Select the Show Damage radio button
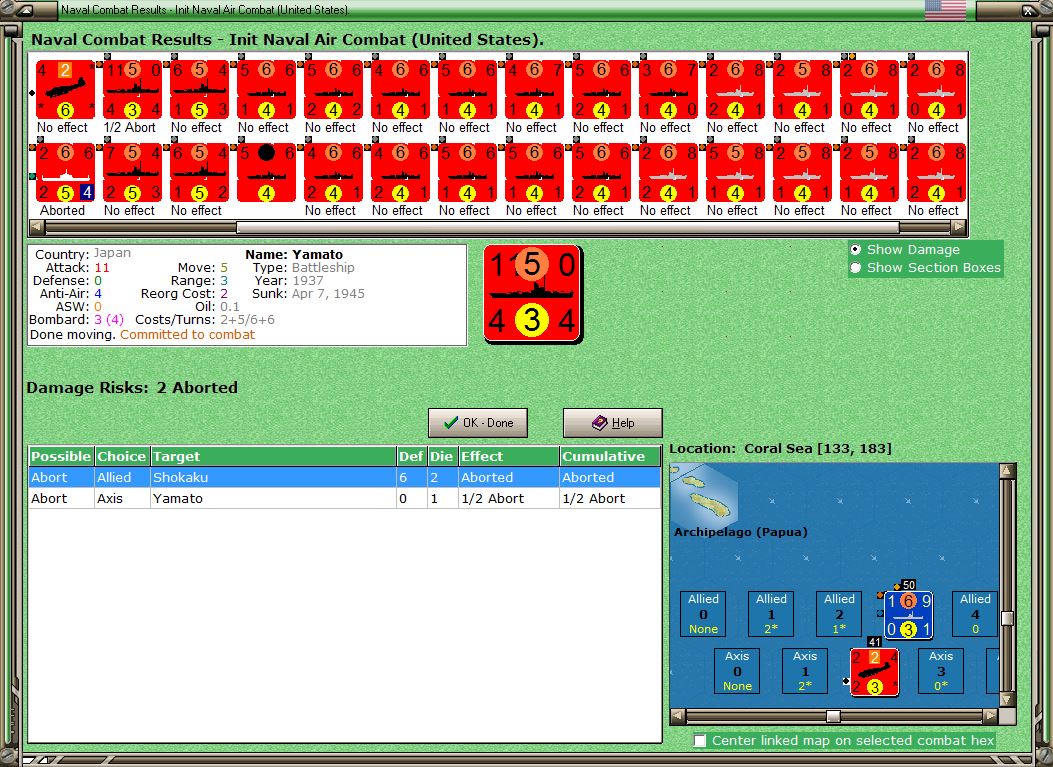Image resolution: width=1053 pixels, height=767 pixels. (x=856, y=249)
